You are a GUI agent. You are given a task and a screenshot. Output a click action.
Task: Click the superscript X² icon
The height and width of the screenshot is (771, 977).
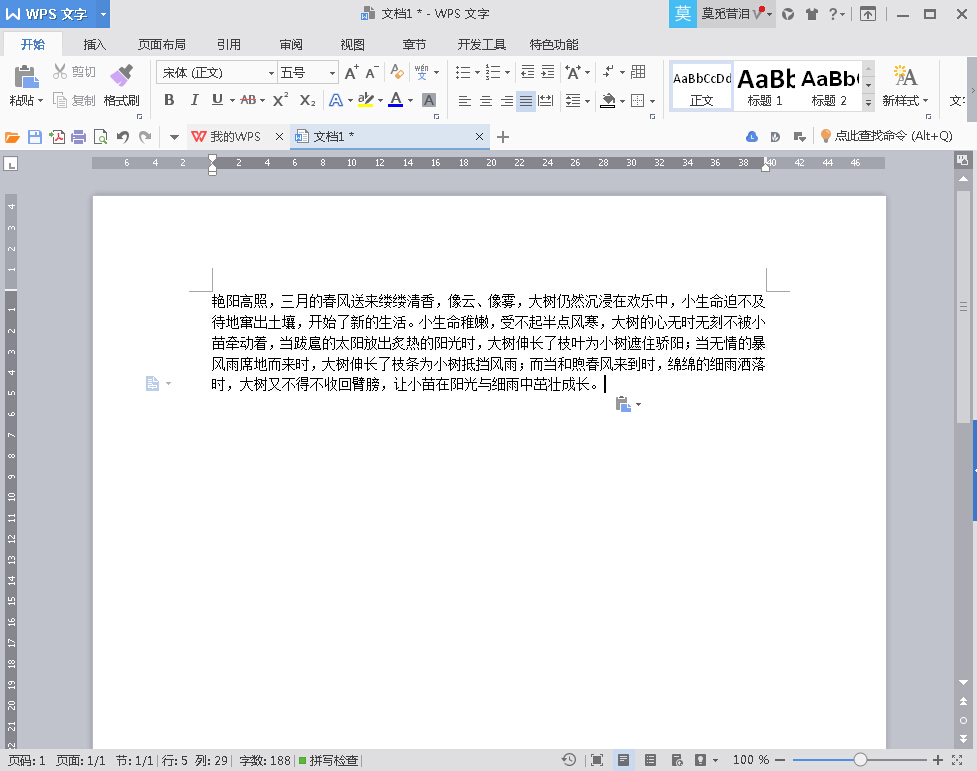point(280,100)
